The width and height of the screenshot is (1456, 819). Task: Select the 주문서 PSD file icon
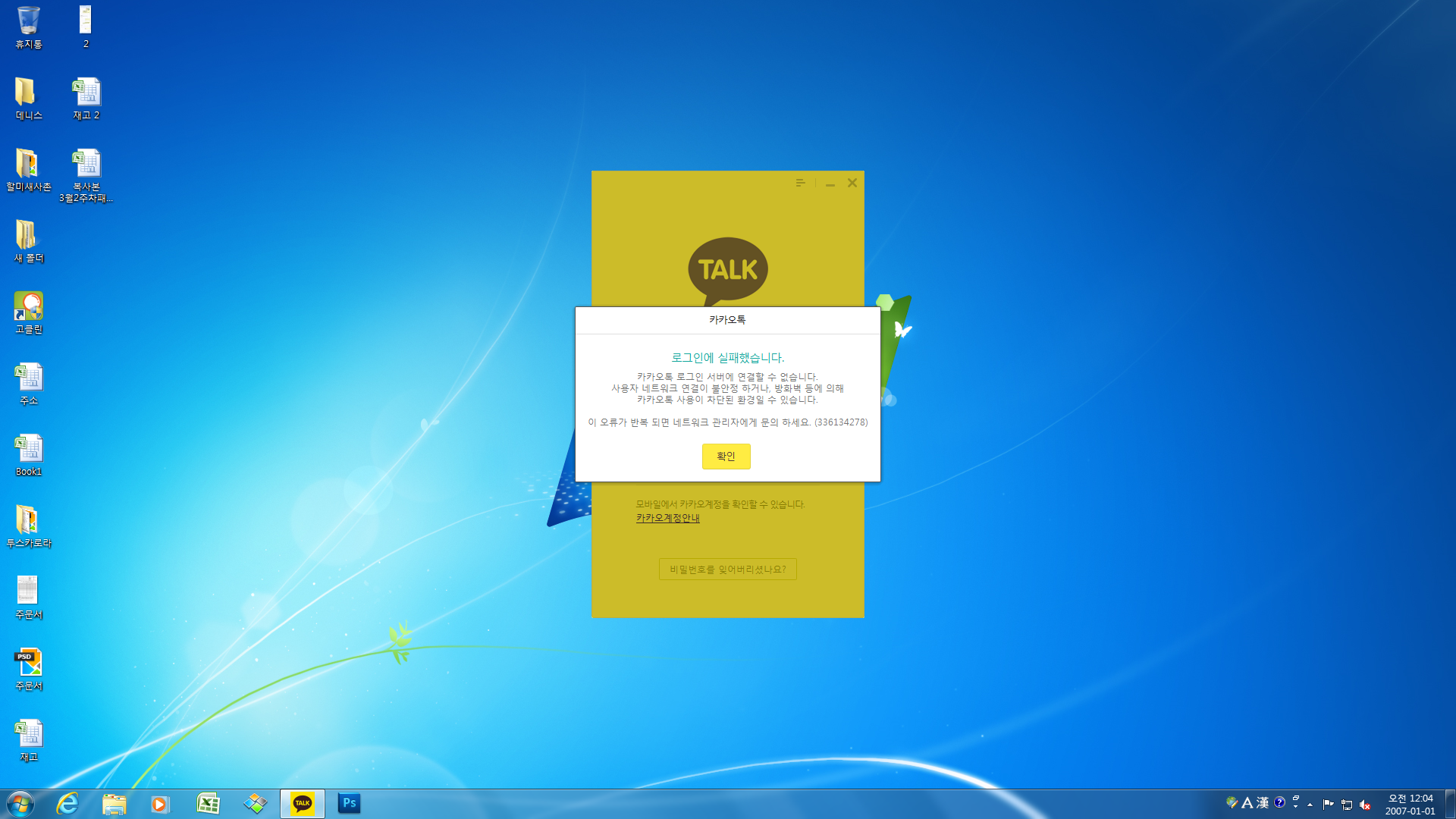tap(29, 669)
